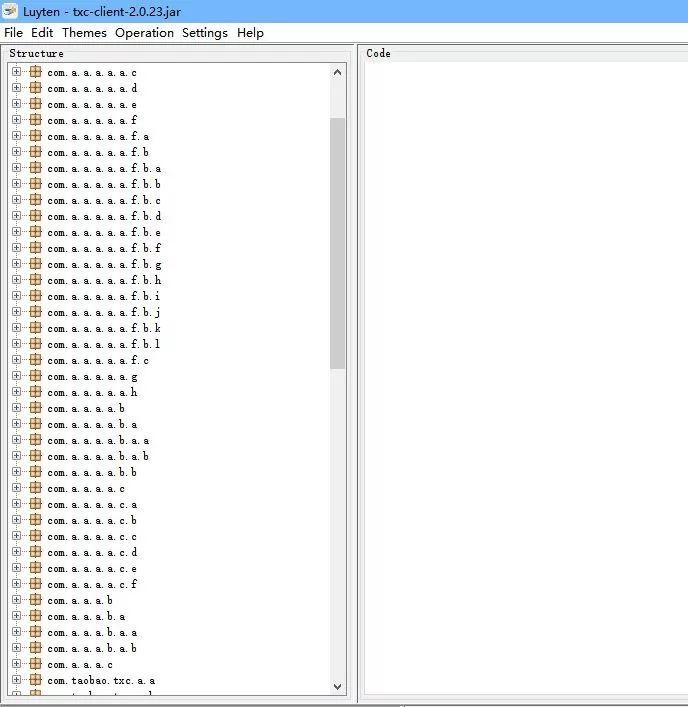Image resolution: width=688 pixels, height=707 pixels.
Task: Click package icon of com.a.a.a.a.a.f.c
Action: click(36, 360)
